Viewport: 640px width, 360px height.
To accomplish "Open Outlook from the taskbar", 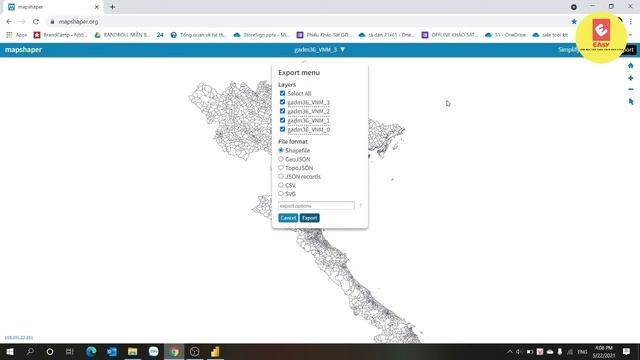I will click(112, 351).
